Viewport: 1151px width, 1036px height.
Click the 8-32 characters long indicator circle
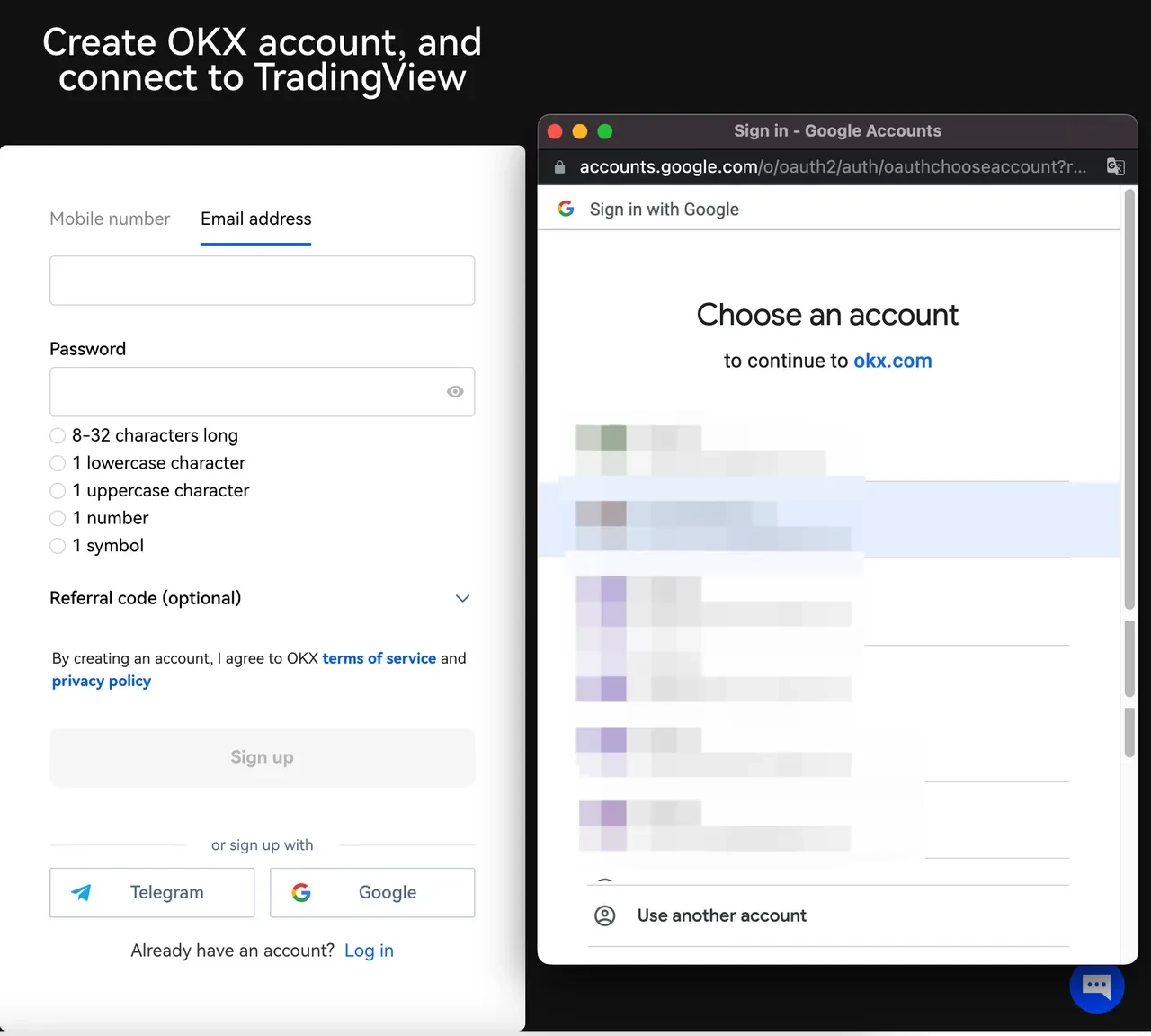click(x=58, y=435)
